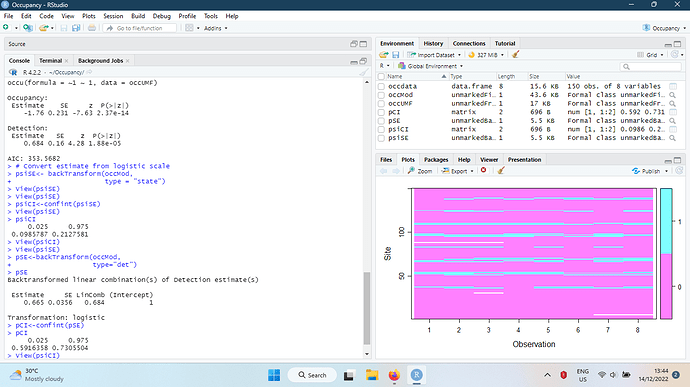Switch to the Background Jobs tab

click(x=100, y=61)
